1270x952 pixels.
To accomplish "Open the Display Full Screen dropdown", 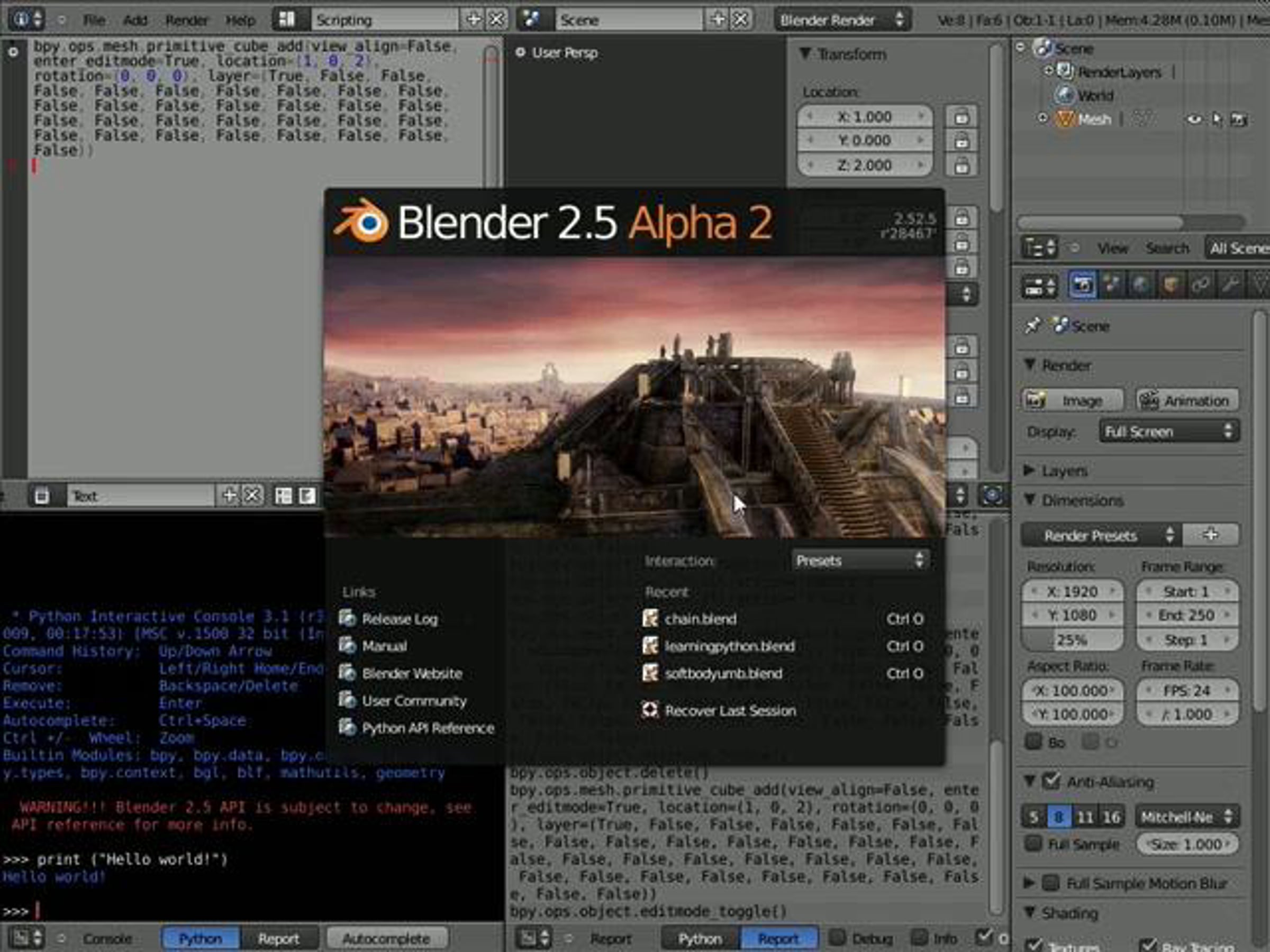I will pos(1168,432).
